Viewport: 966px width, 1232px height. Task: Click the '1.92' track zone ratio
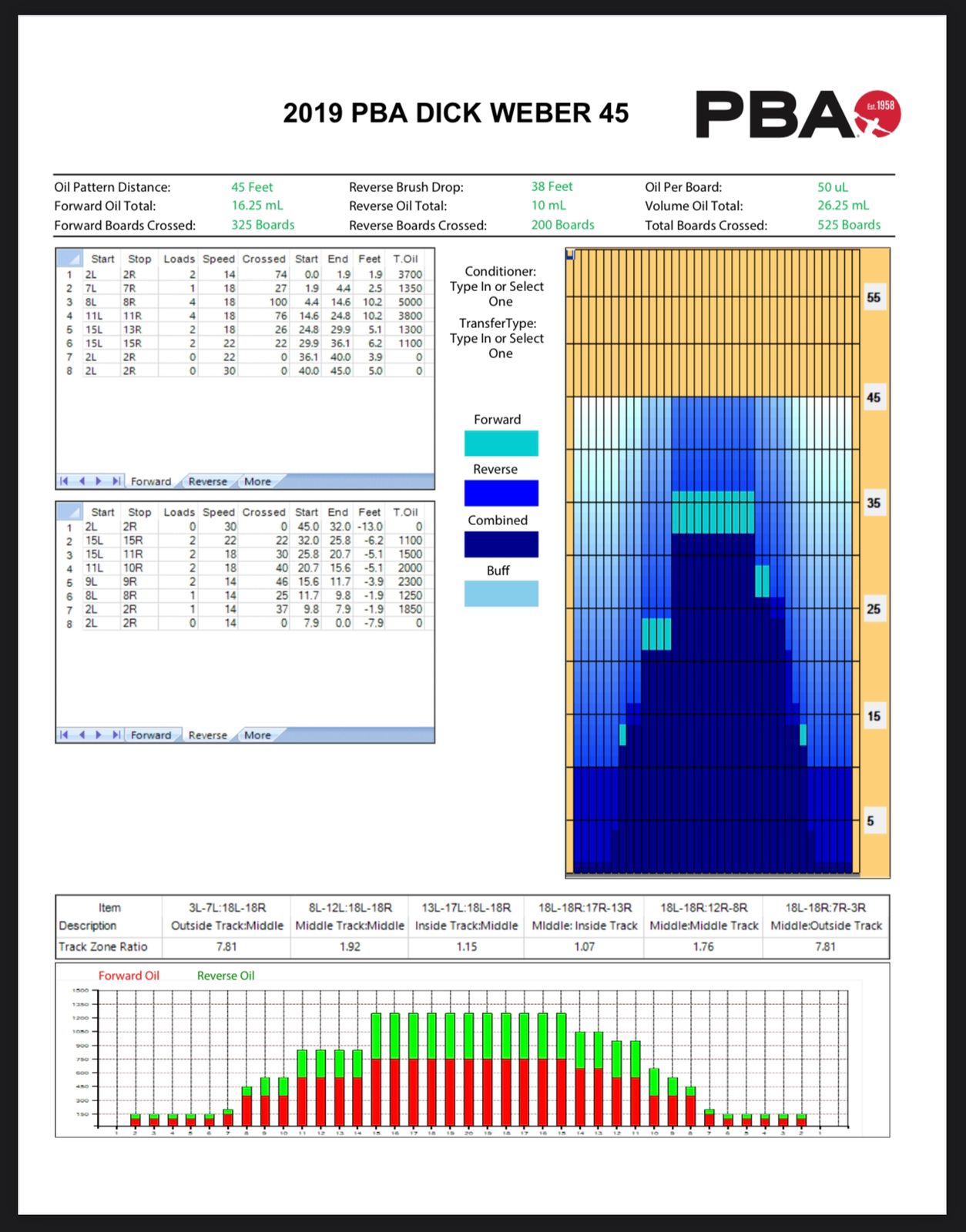[x=350, y=946]
